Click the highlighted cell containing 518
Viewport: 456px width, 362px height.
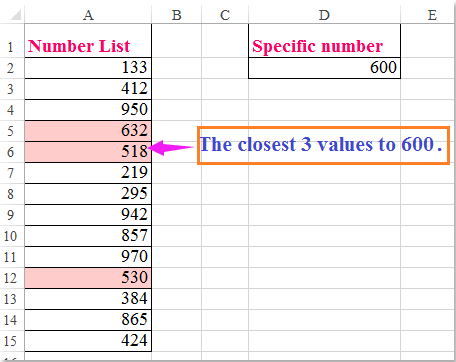[x=88, y=152]
